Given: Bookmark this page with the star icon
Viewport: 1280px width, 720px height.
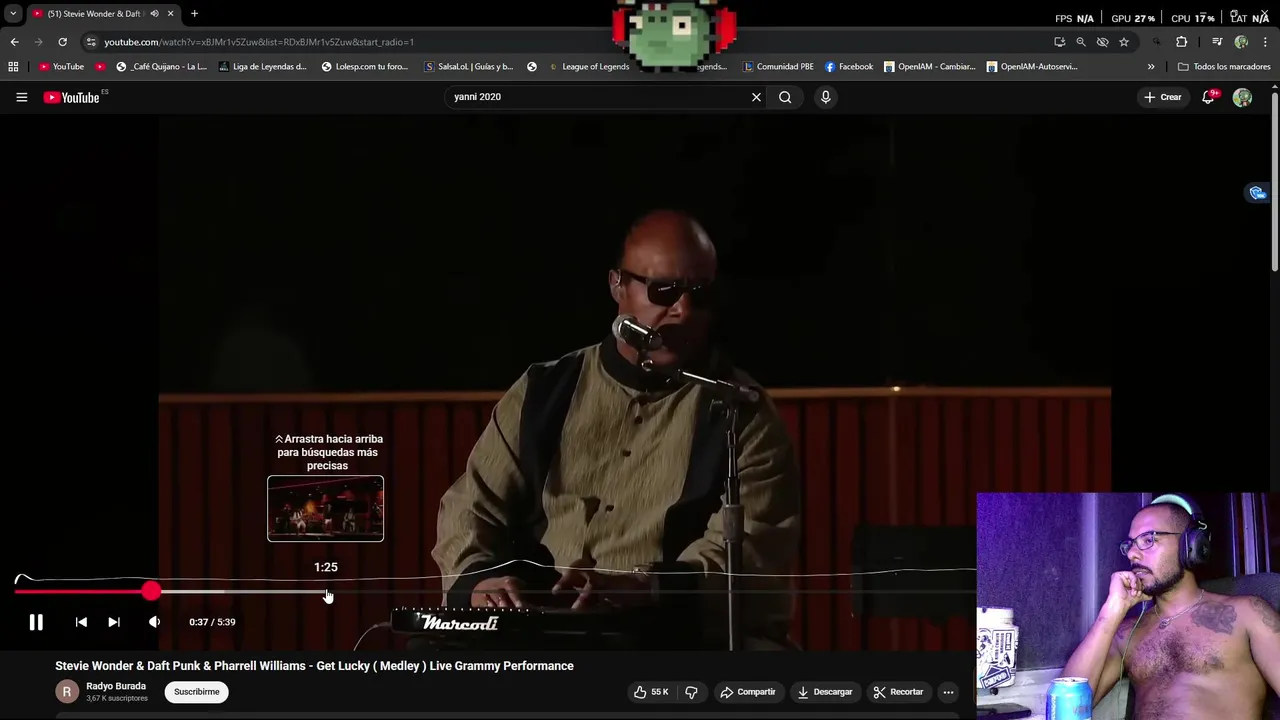Looking at the screenshot, I should 1124,42.
